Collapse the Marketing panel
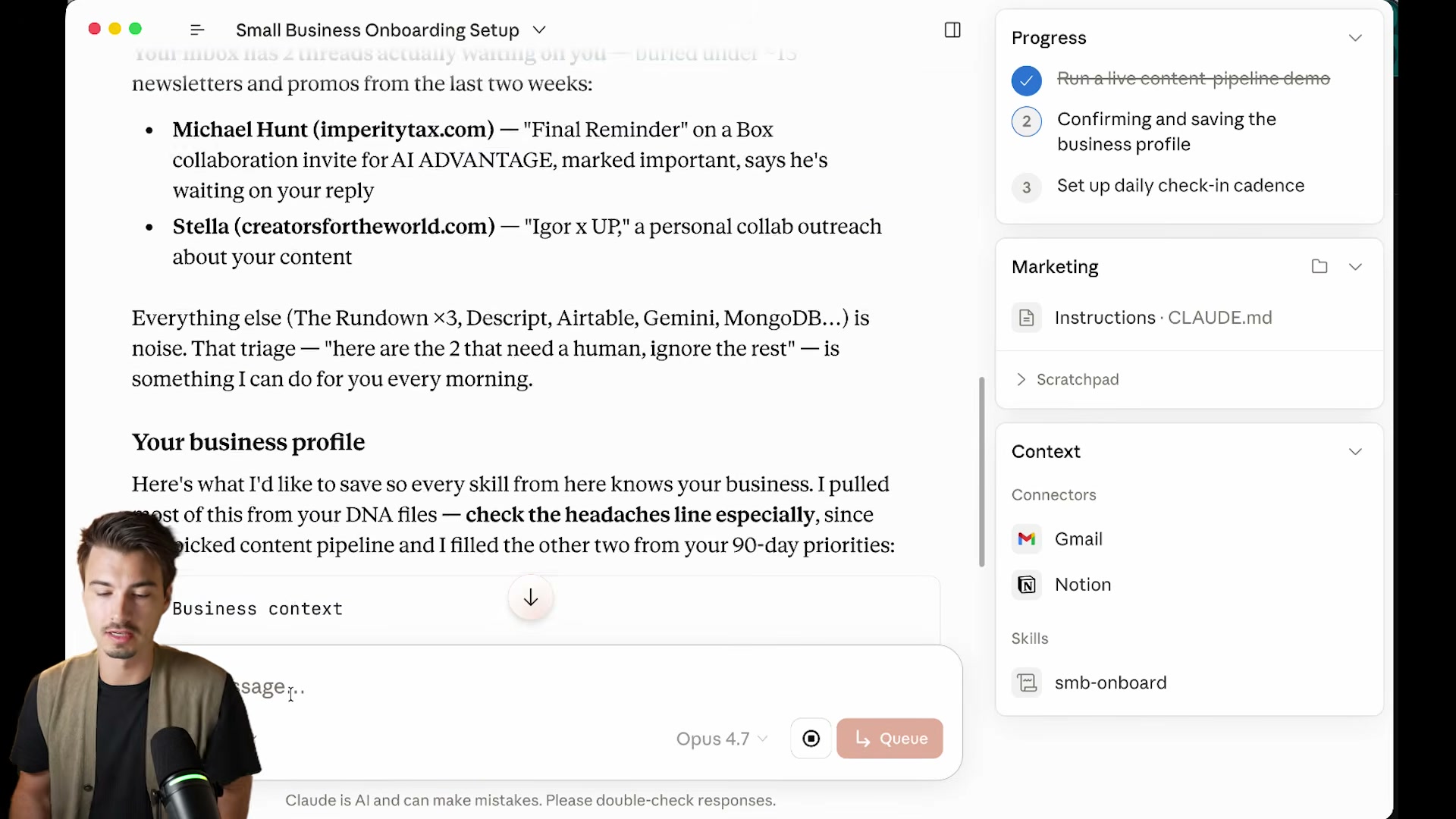 click(x=1355, y=266)
